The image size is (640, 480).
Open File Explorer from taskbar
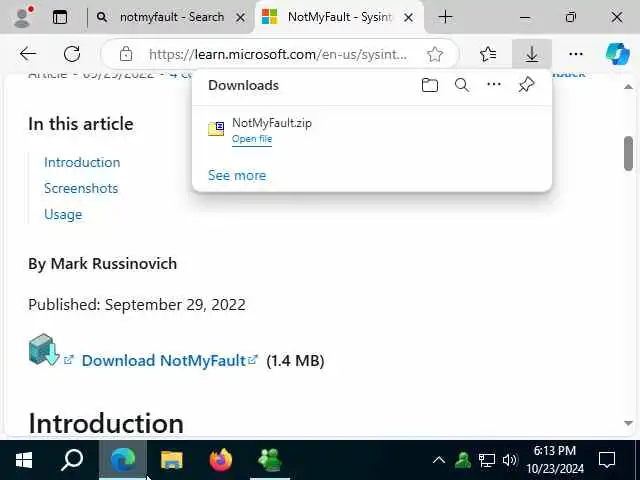[172, 460]
